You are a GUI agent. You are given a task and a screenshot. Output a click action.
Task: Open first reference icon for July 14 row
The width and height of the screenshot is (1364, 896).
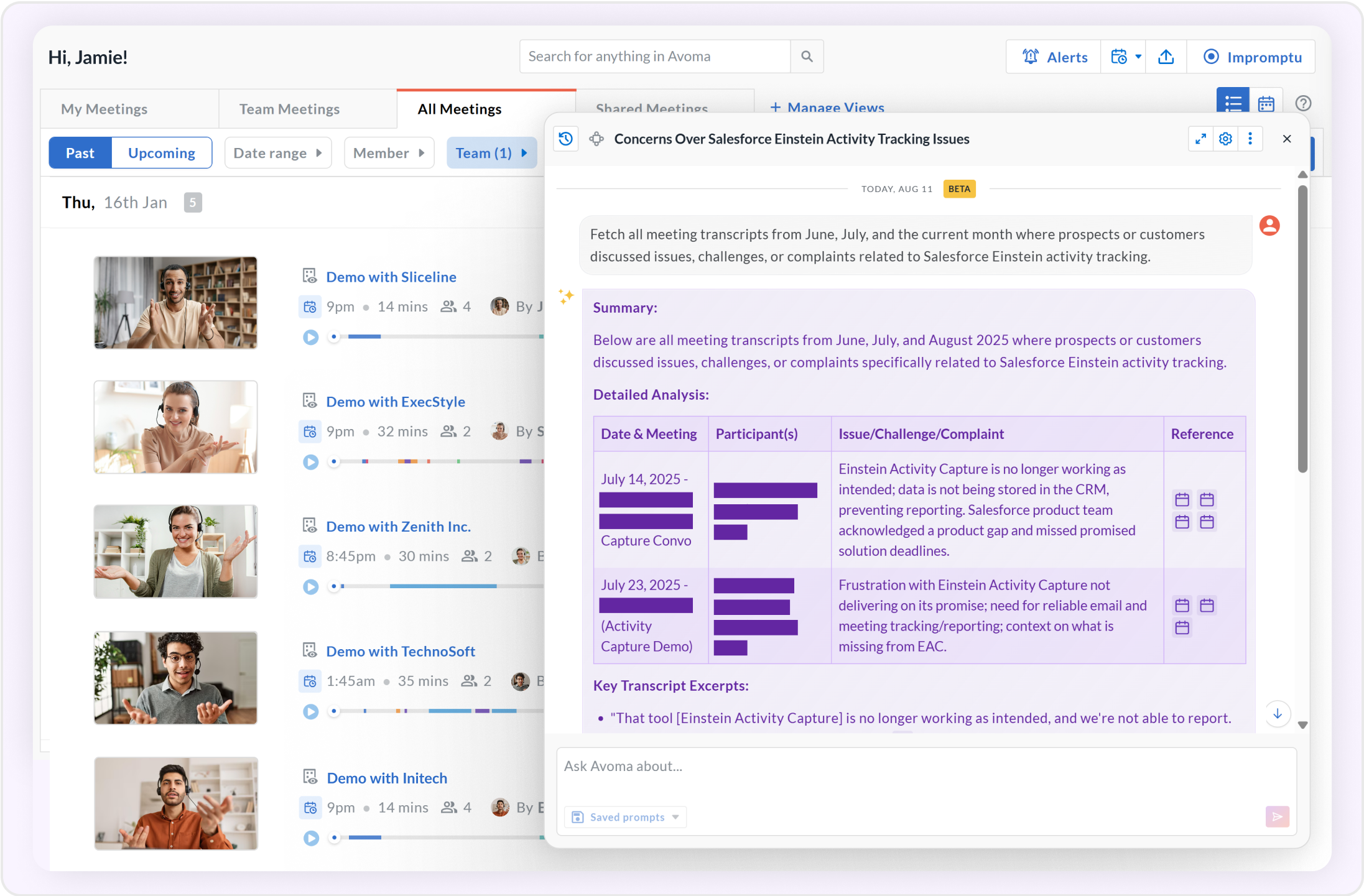[1182, 499]
